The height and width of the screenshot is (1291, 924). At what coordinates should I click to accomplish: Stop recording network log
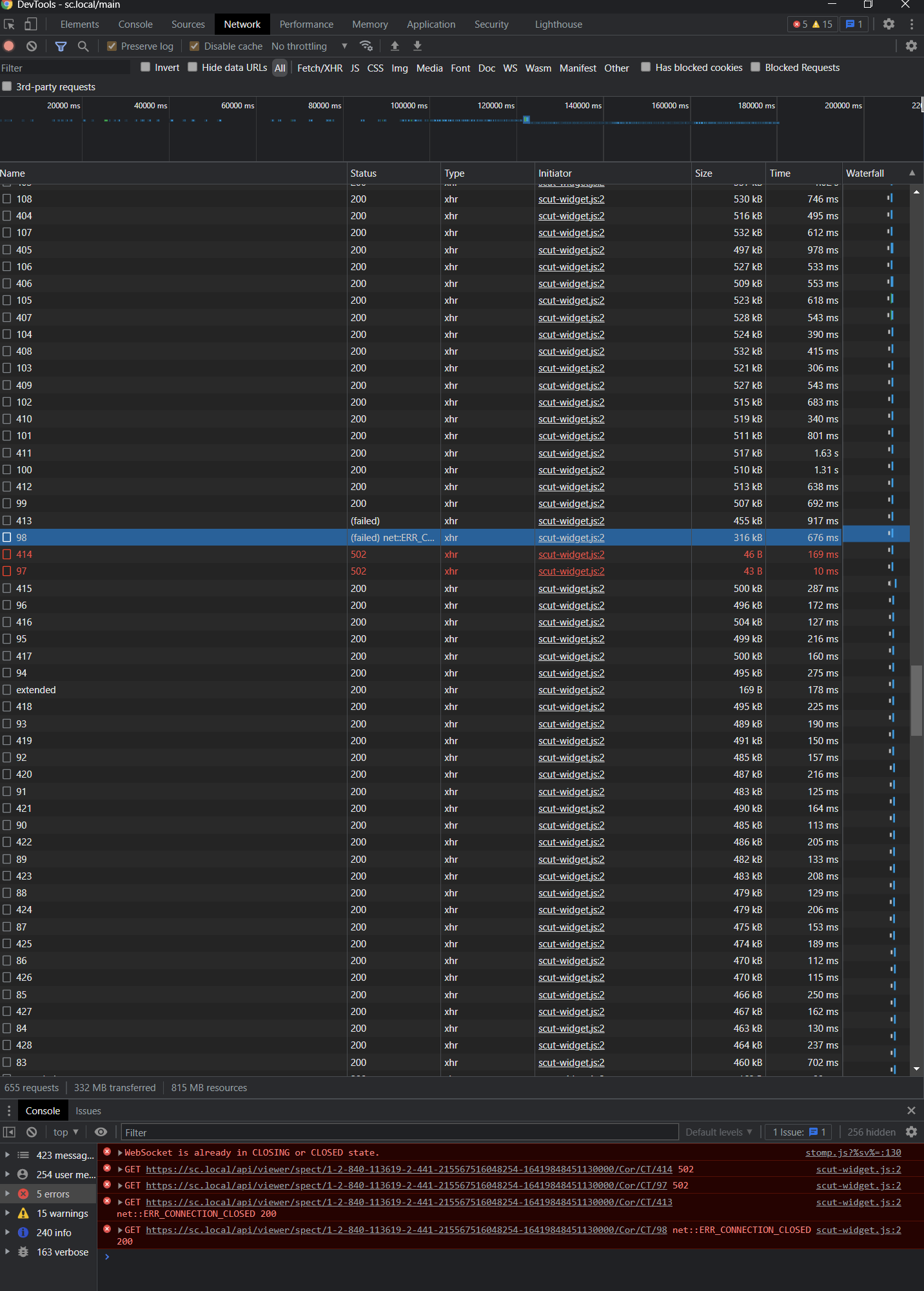click(x=9, y=46)
